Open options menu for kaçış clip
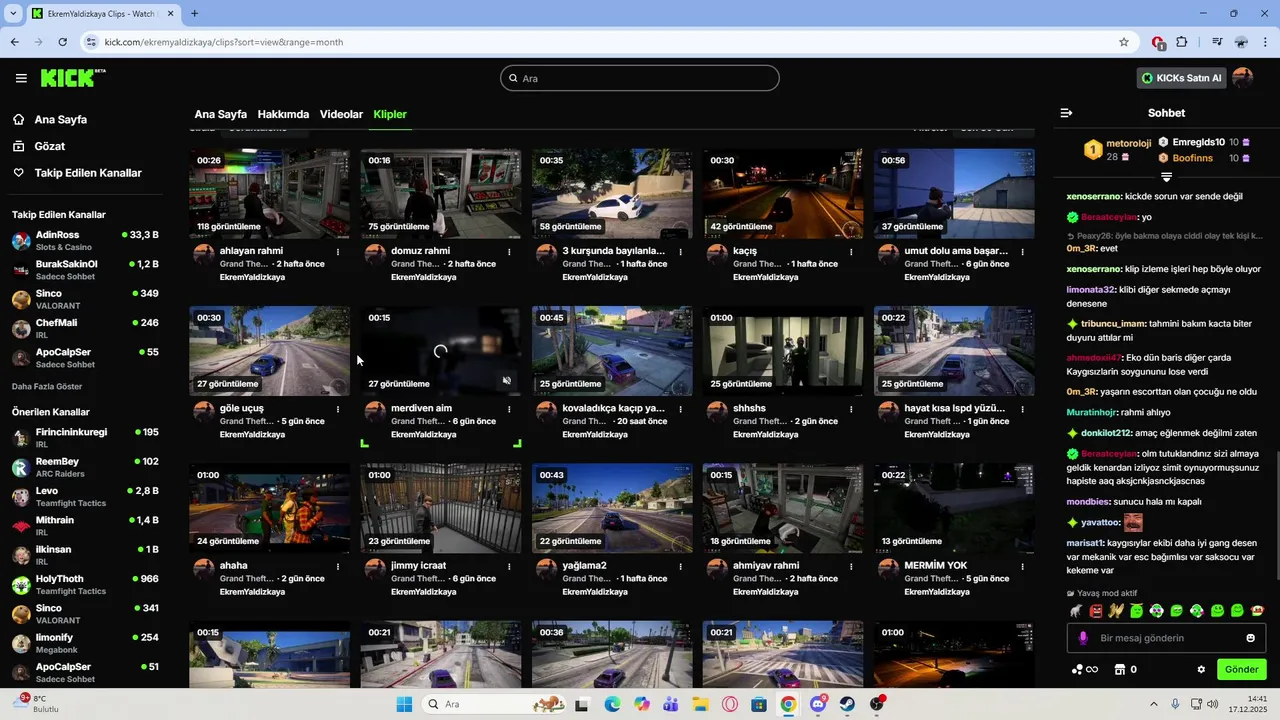 coord(851,251)
